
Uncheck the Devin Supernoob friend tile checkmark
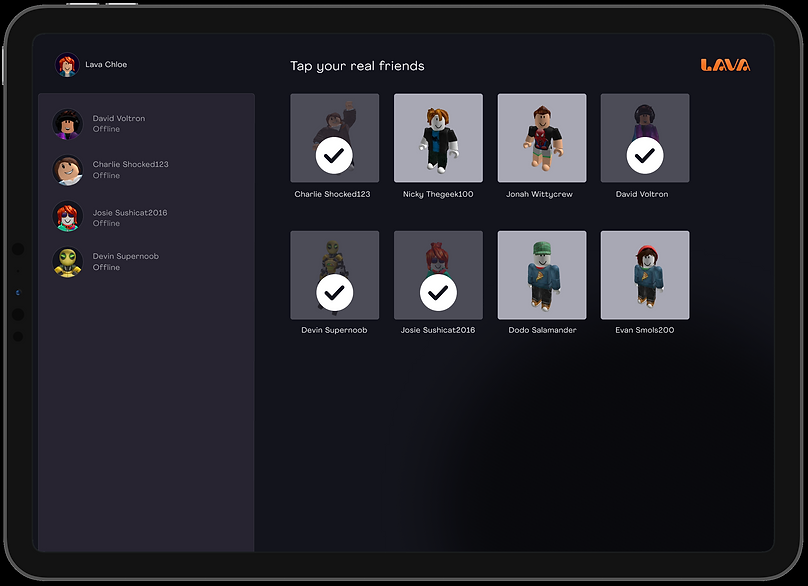tap(334, 292)
